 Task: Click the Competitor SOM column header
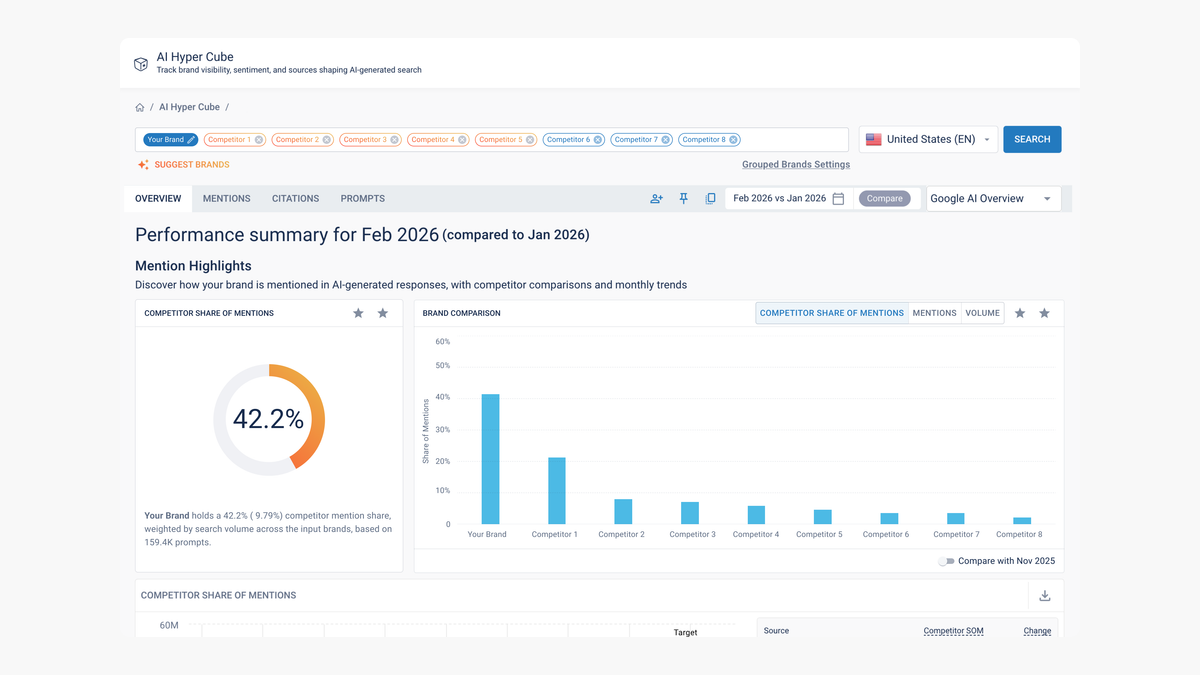click(952, 631)
